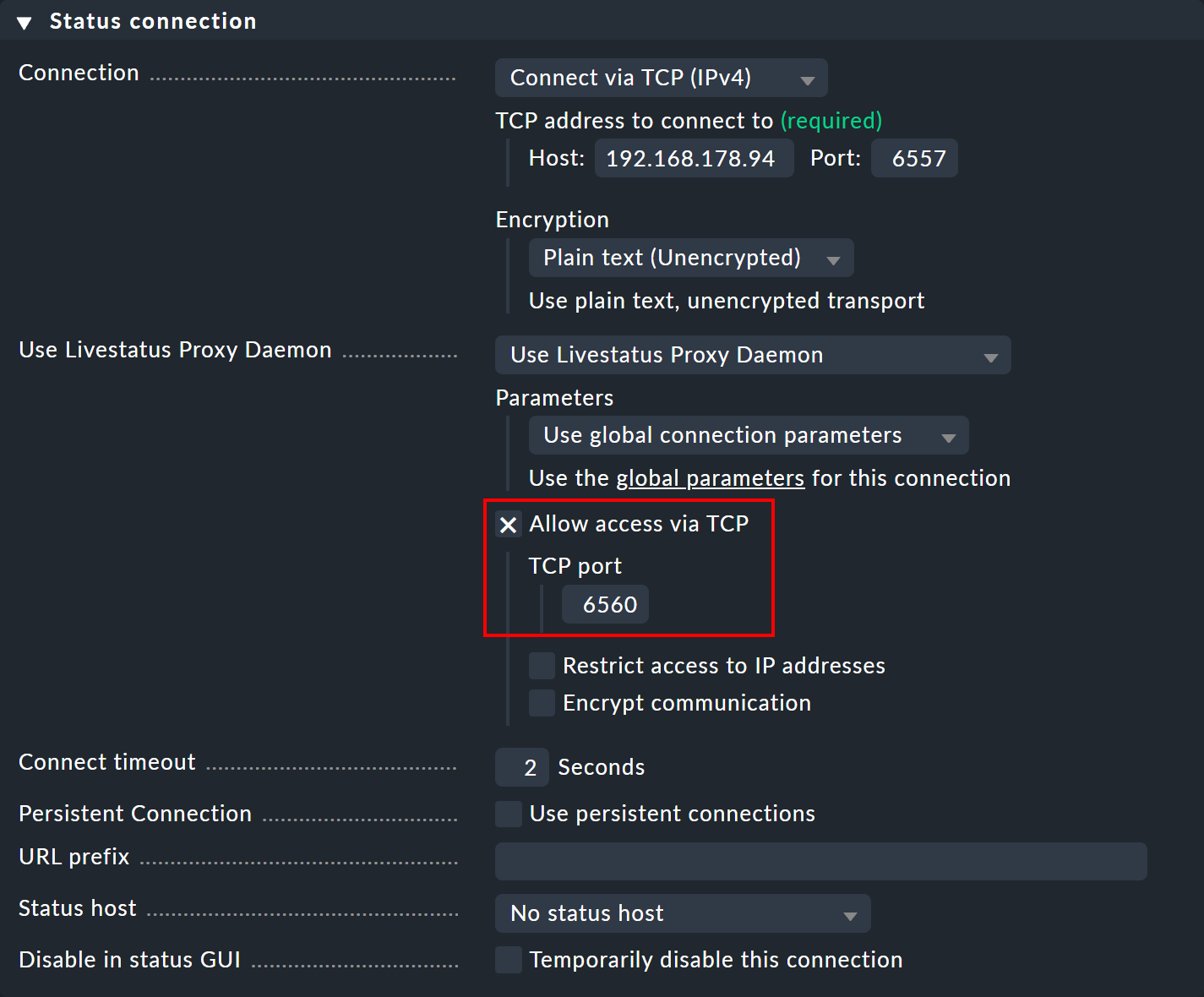Uncheck Allow access via TCP

tap(508, 524)
